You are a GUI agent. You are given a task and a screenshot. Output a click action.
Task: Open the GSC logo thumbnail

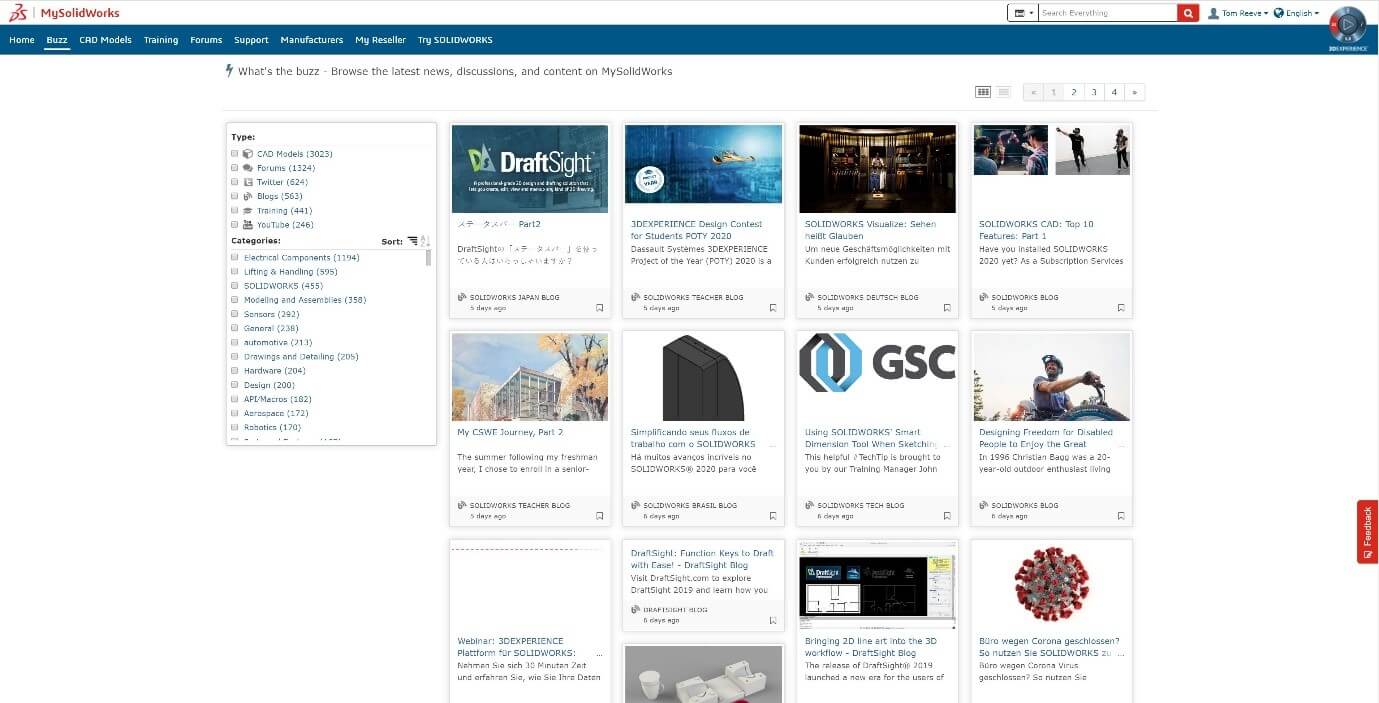click(x=877, y=362)
